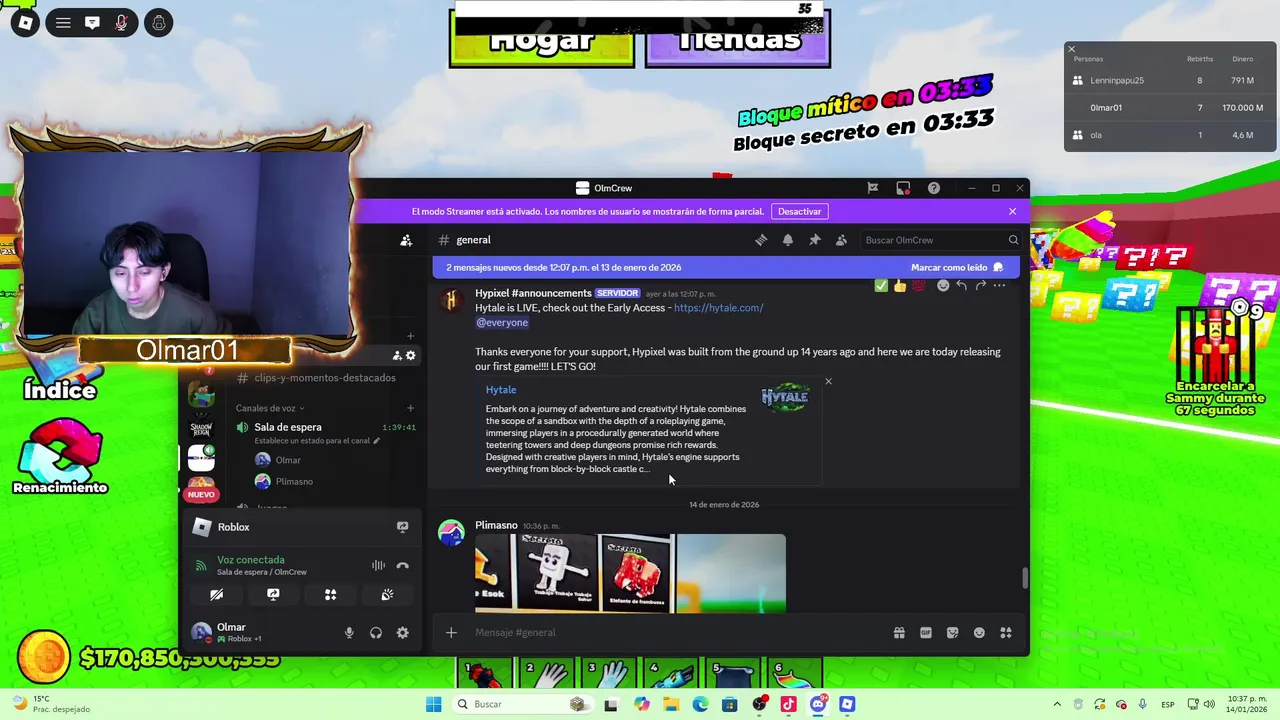This screenshot has height=720, width=1280.
Task: Start an activity in voice controls
Action: coord(330,594)
